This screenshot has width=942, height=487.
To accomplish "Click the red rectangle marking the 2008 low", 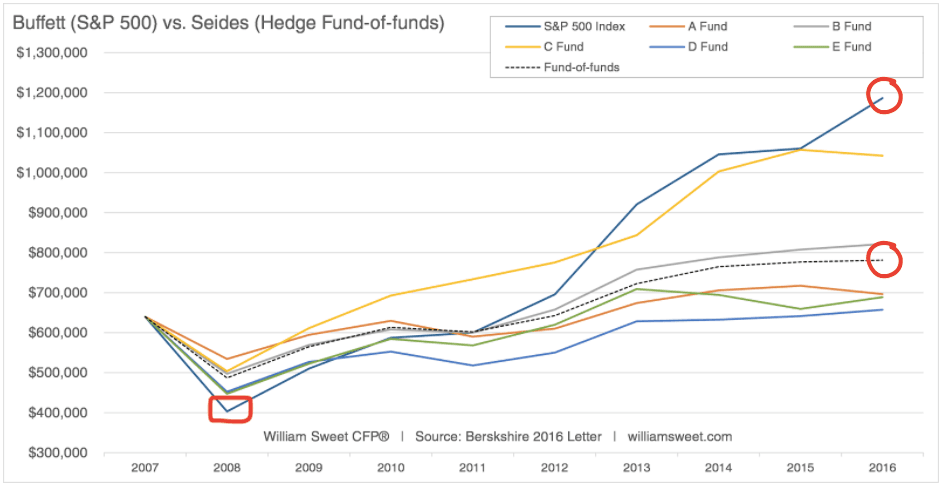I will coord(230,410).
